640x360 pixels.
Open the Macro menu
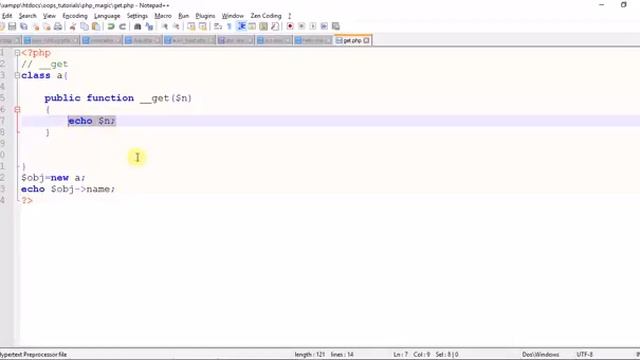pos(163,16)
